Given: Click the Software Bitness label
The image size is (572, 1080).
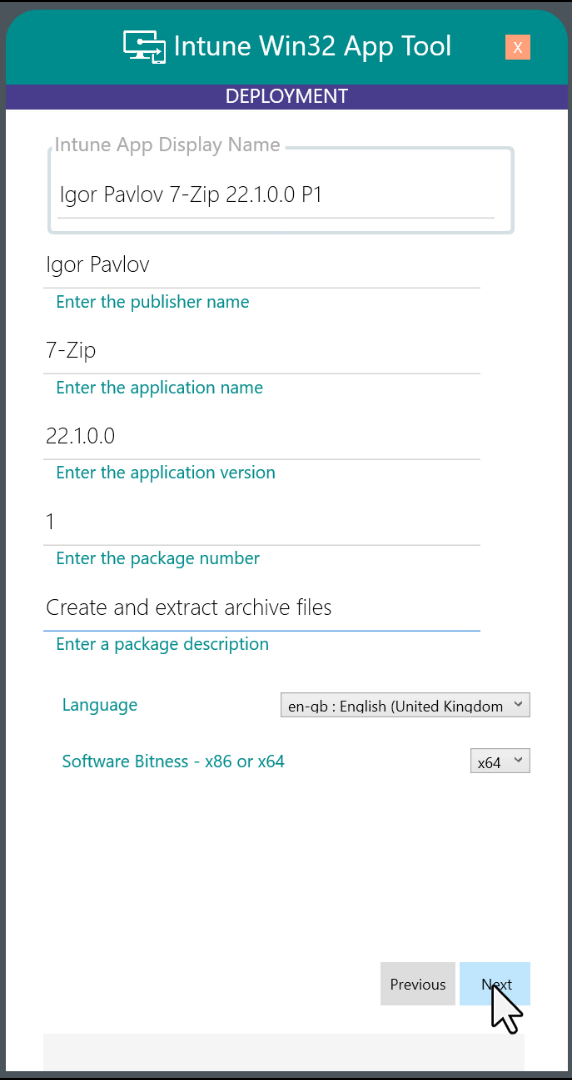Looking at the screenshot, I should tap(173, 761).
